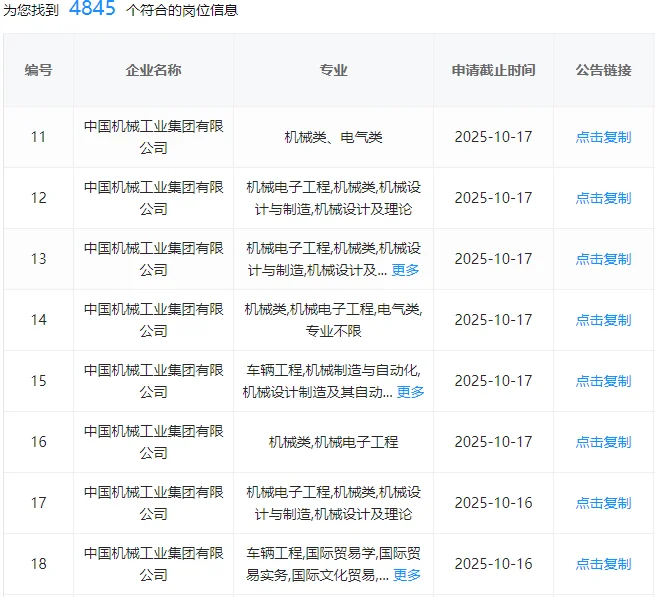
Task: Click company name in row 11
Action: 154,137
